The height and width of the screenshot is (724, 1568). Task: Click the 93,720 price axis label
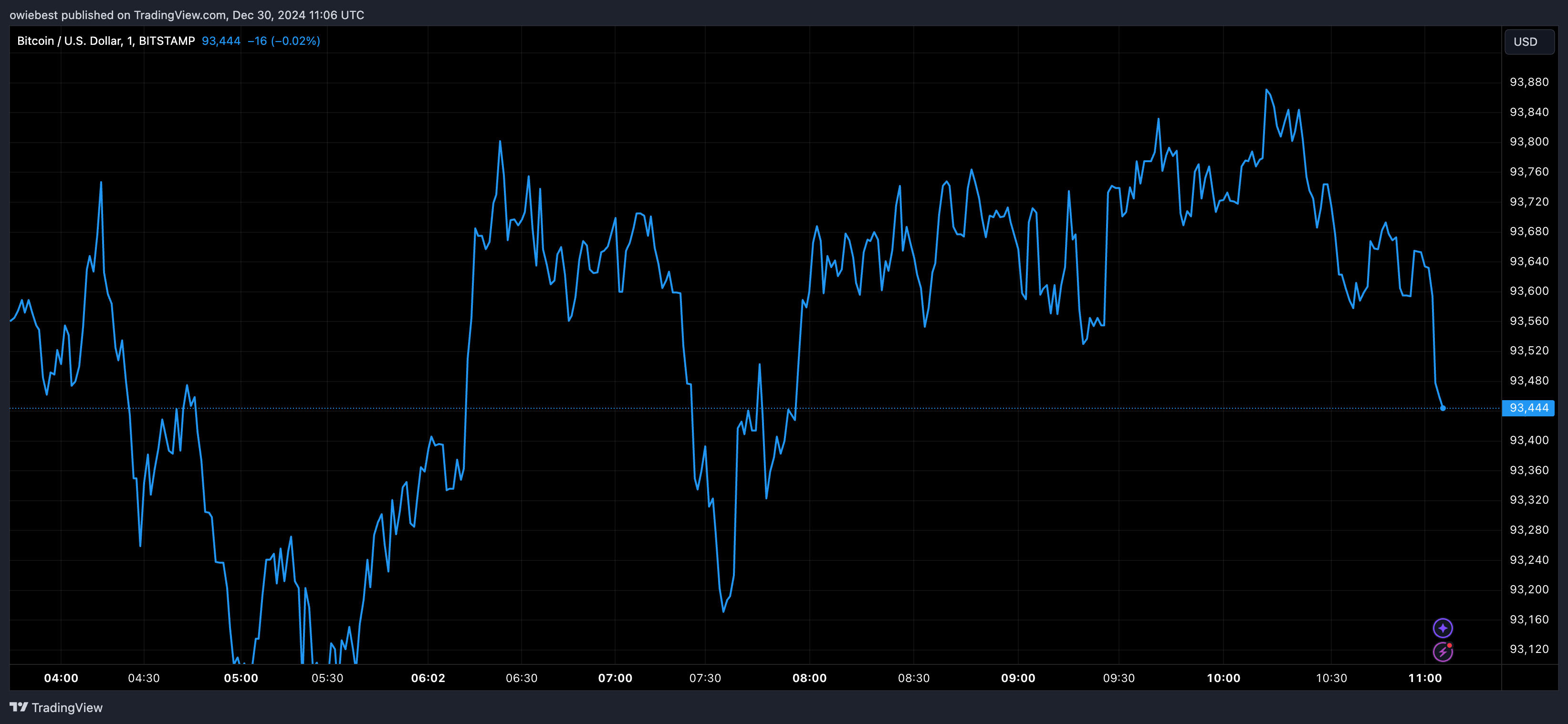point(1529,201)
